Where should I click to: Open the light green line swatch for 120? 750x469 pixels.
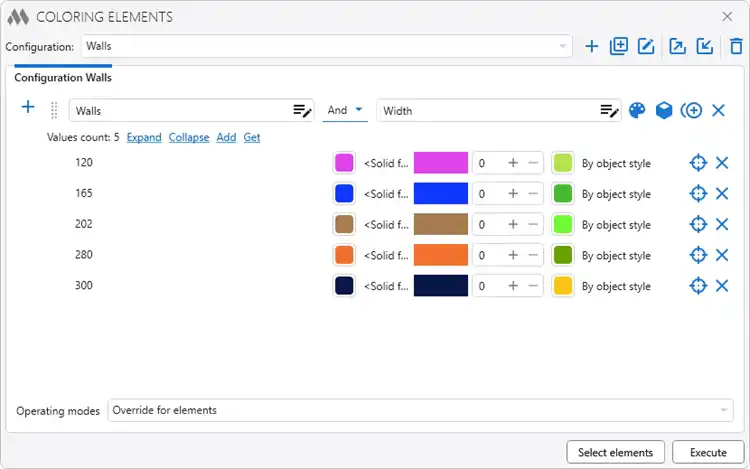563,163
